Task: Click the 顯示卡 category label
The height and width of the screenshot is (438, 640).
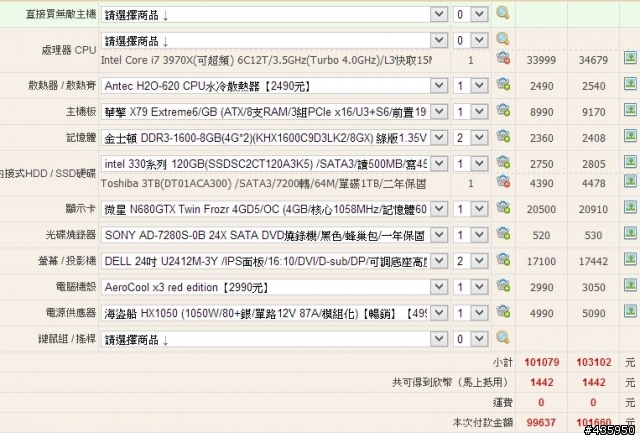Action: [80, 209]
